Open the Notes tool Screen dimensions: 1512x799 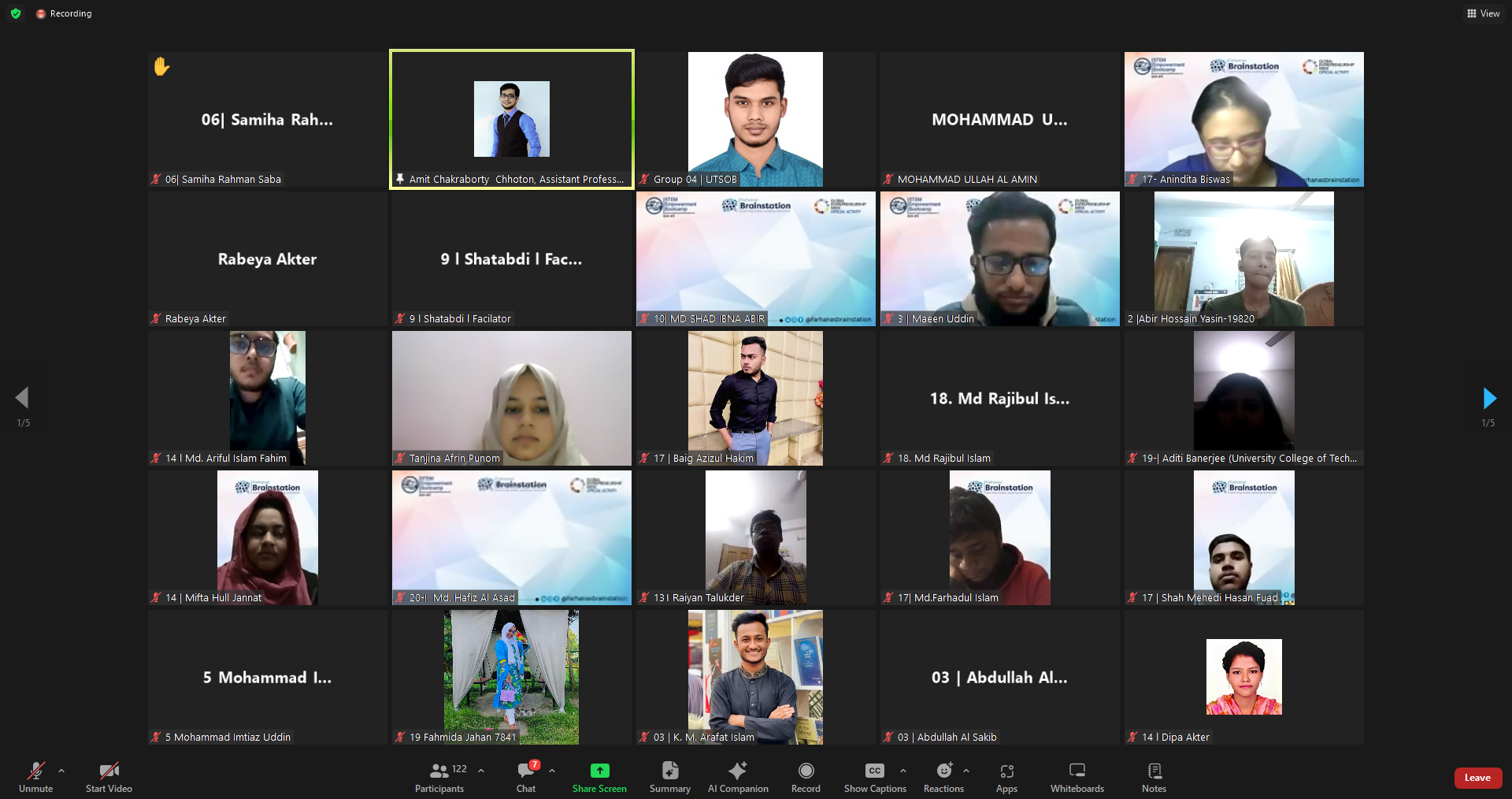pos(1154,776)
